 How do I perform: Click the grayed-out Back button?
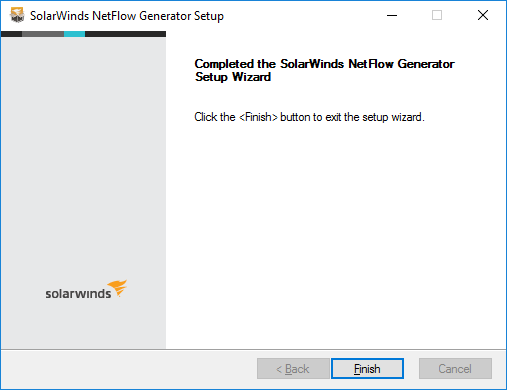(x=293, y=369)
